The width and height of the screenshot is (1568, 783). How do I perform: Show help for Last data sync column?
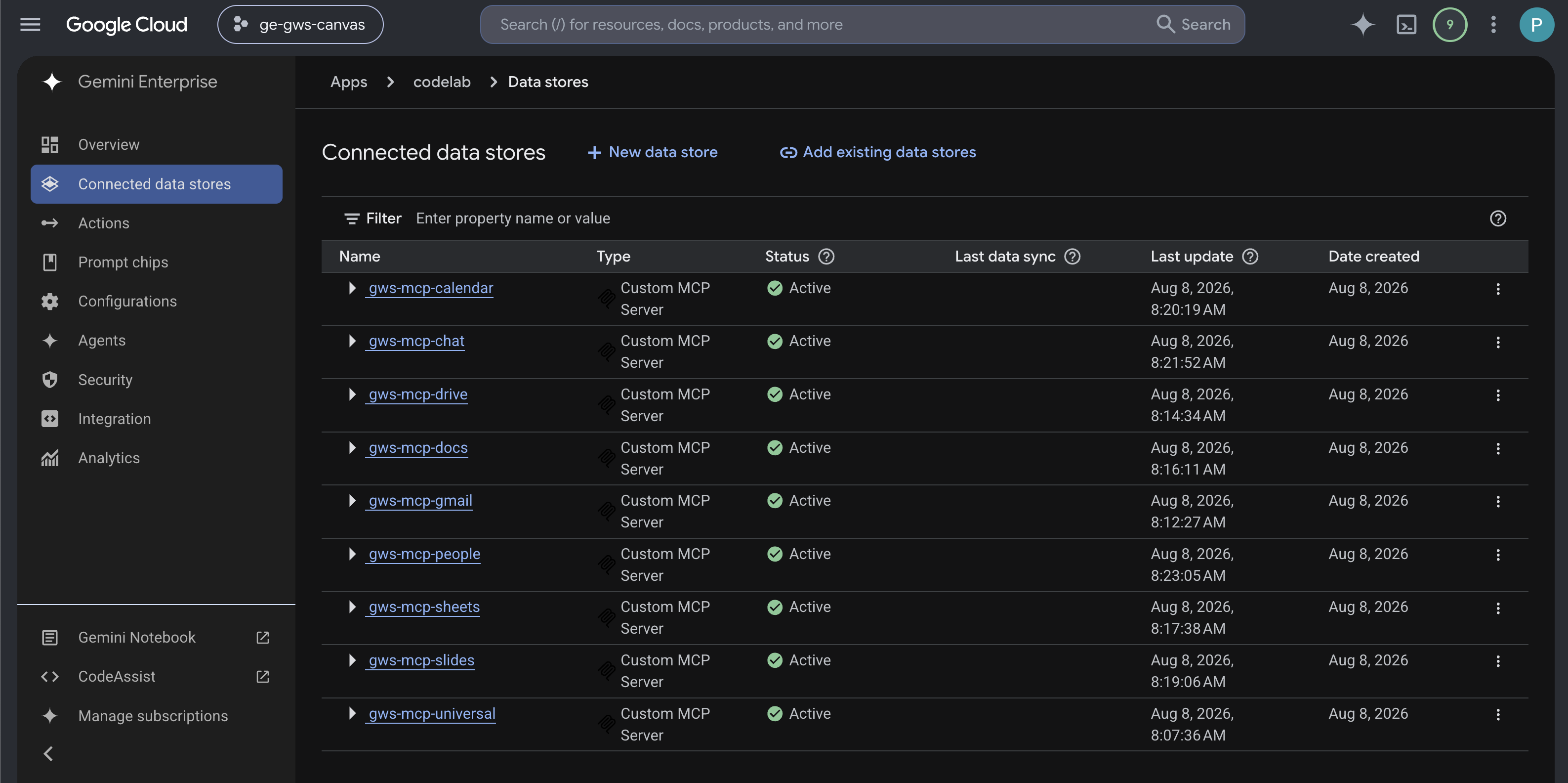click(1072, 257)
